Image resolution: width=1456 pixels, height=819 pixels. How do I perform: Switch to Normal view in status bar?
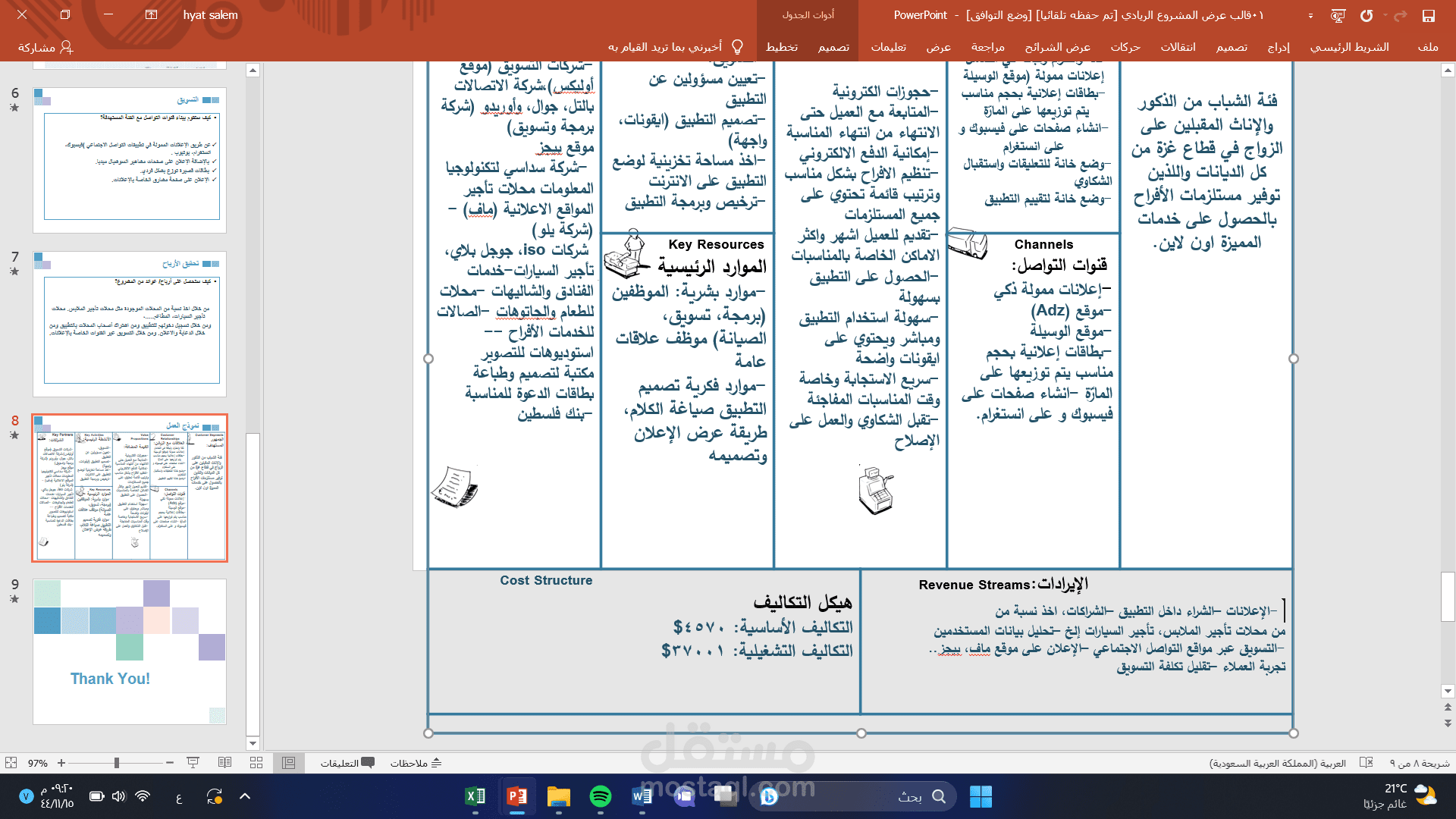[288, 763]
